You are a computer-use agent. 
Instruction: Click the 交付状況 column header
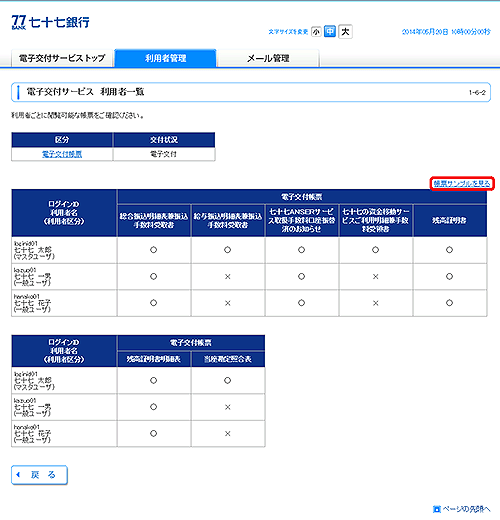164,140
